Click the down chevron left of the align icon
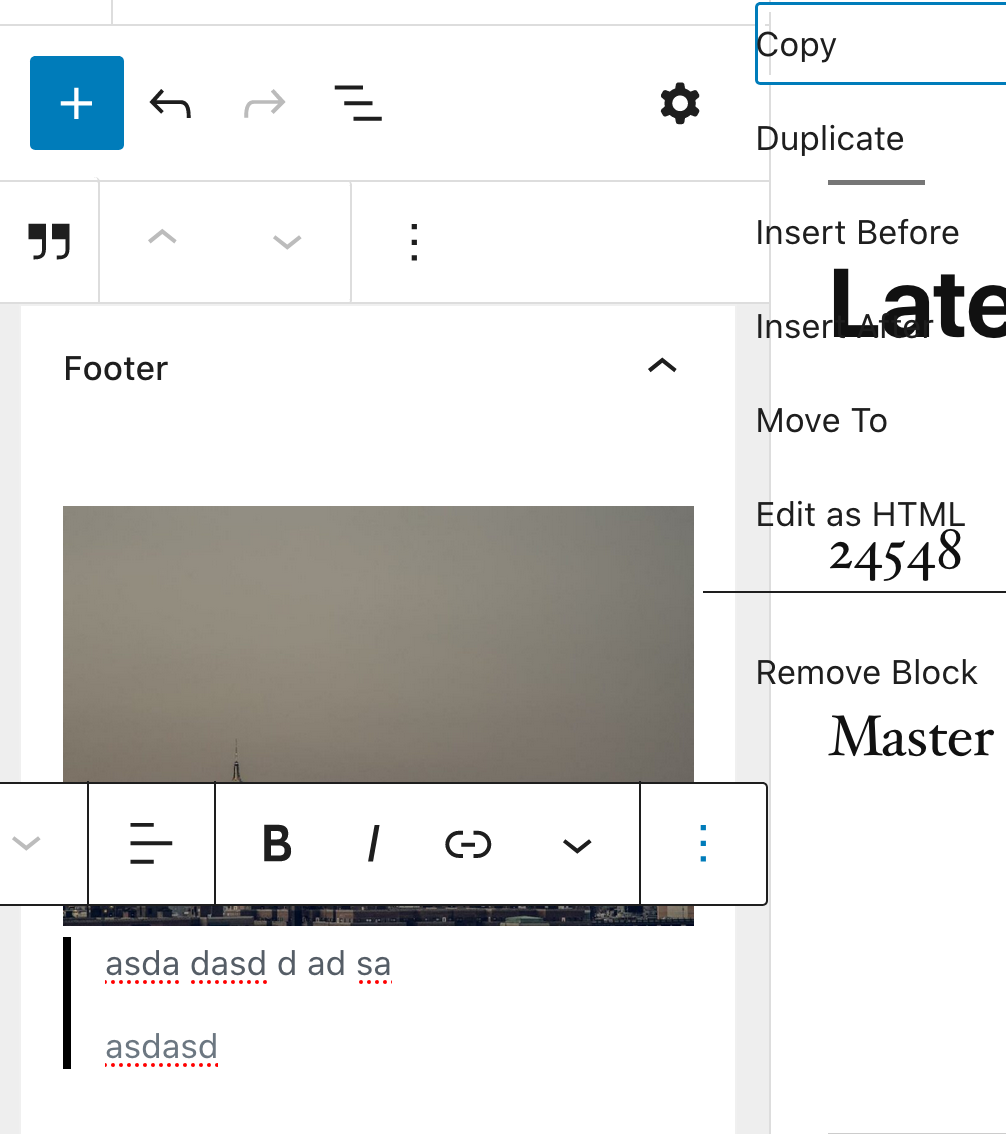Screen dimensions: 1006x1134 coord(26,843)
